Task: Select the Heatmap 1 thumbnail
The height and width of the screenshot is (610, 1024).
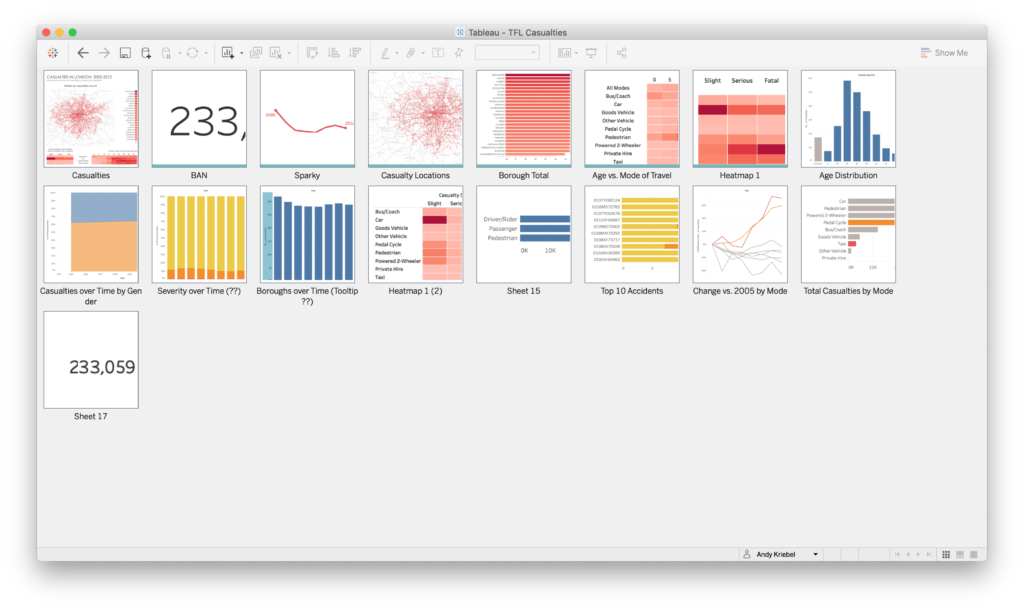Action: [740, 119]
